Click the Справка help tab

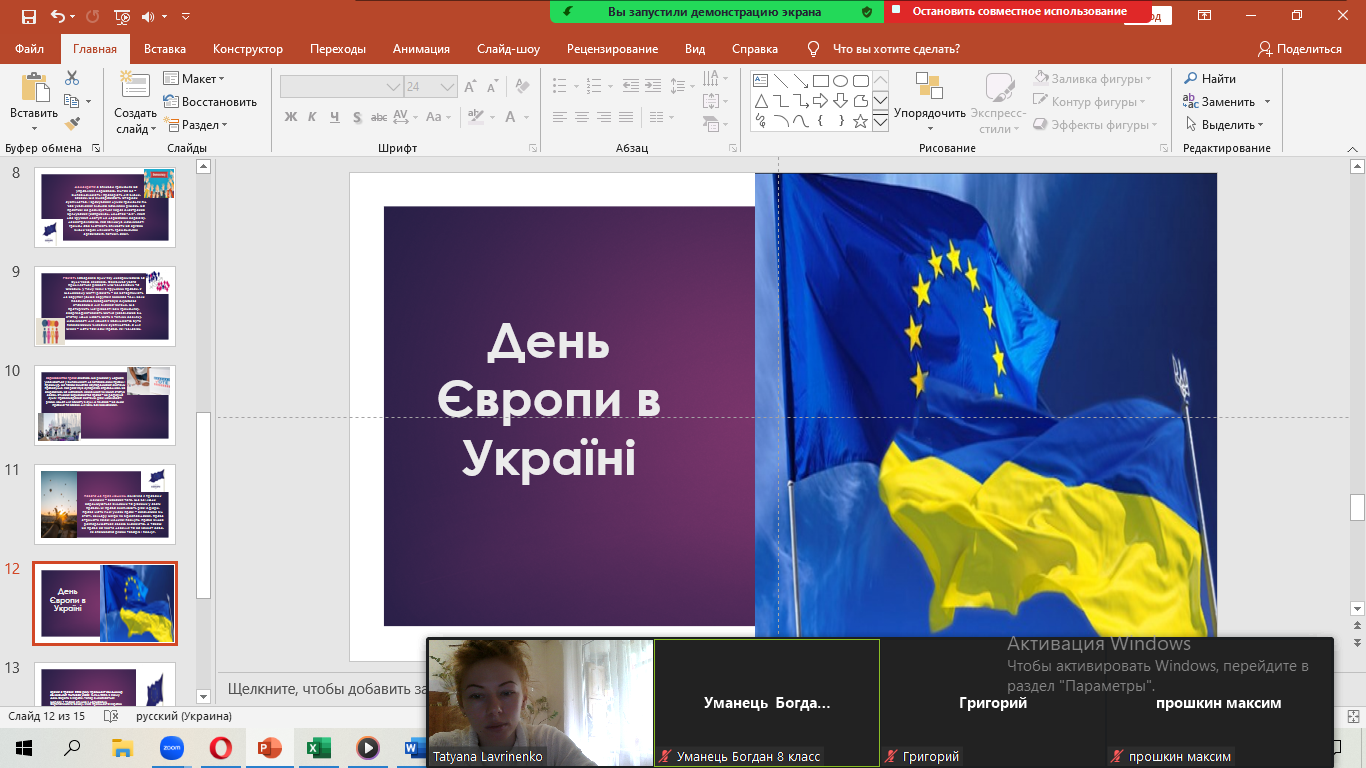[x=755, y=49]
